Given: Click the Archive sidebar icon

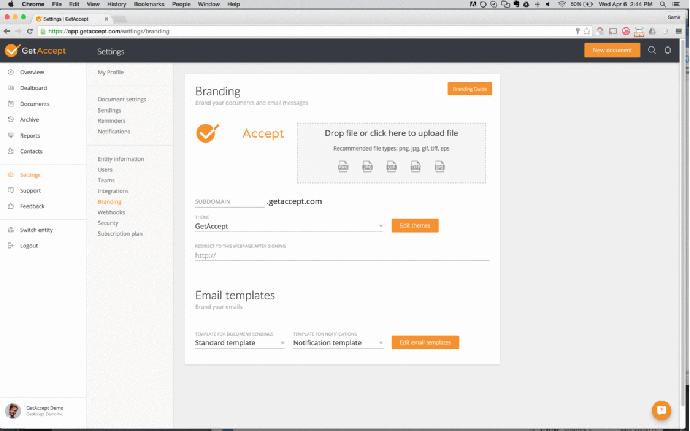Looking at the screenshot, I should [x=11, y=119].
